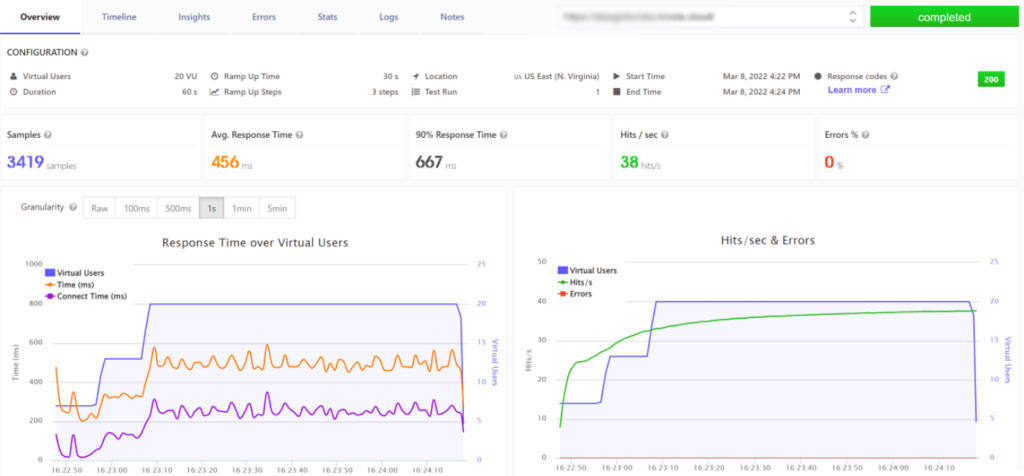Viewport: 1024px width, 476px height.
Task: Click the Avg. Response Time help icon
Action: [x=299, y=135]
